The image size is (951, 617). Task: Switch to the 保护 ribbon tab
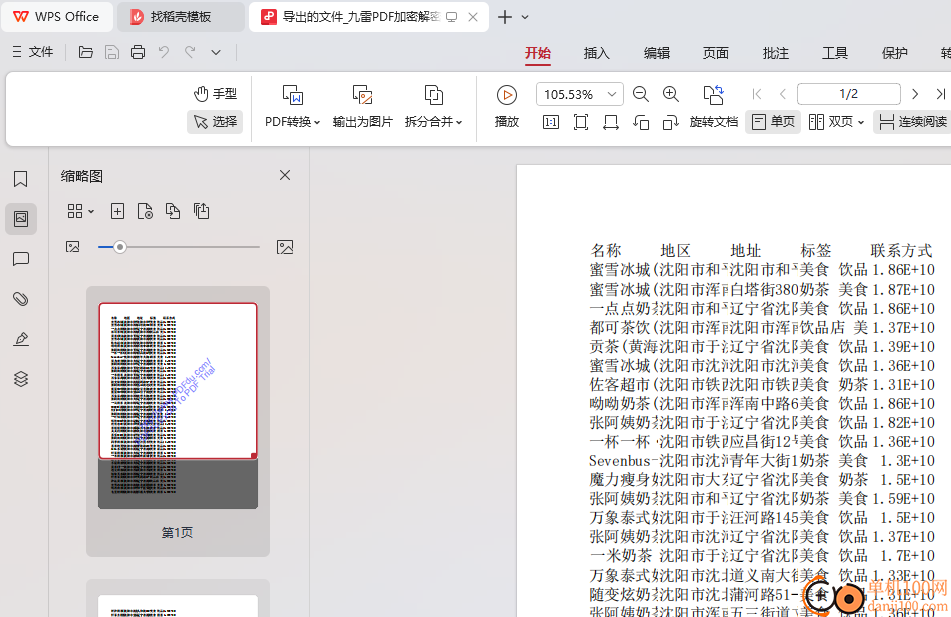(x=895, y=53)
